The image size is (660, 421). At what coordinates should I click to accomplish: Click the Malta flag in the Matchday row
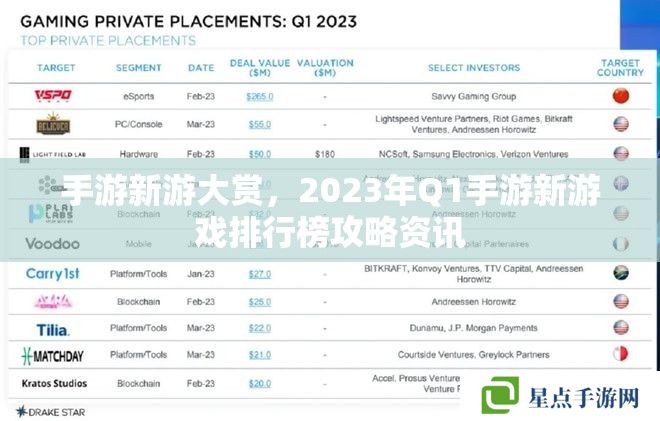coord(621,354)
